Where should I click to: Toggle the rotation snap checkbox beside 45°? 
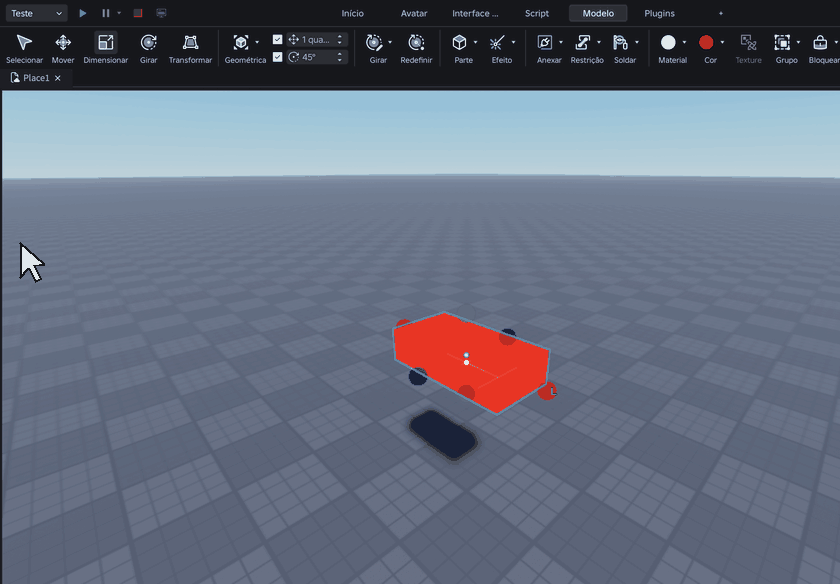[x=278, y=57]
